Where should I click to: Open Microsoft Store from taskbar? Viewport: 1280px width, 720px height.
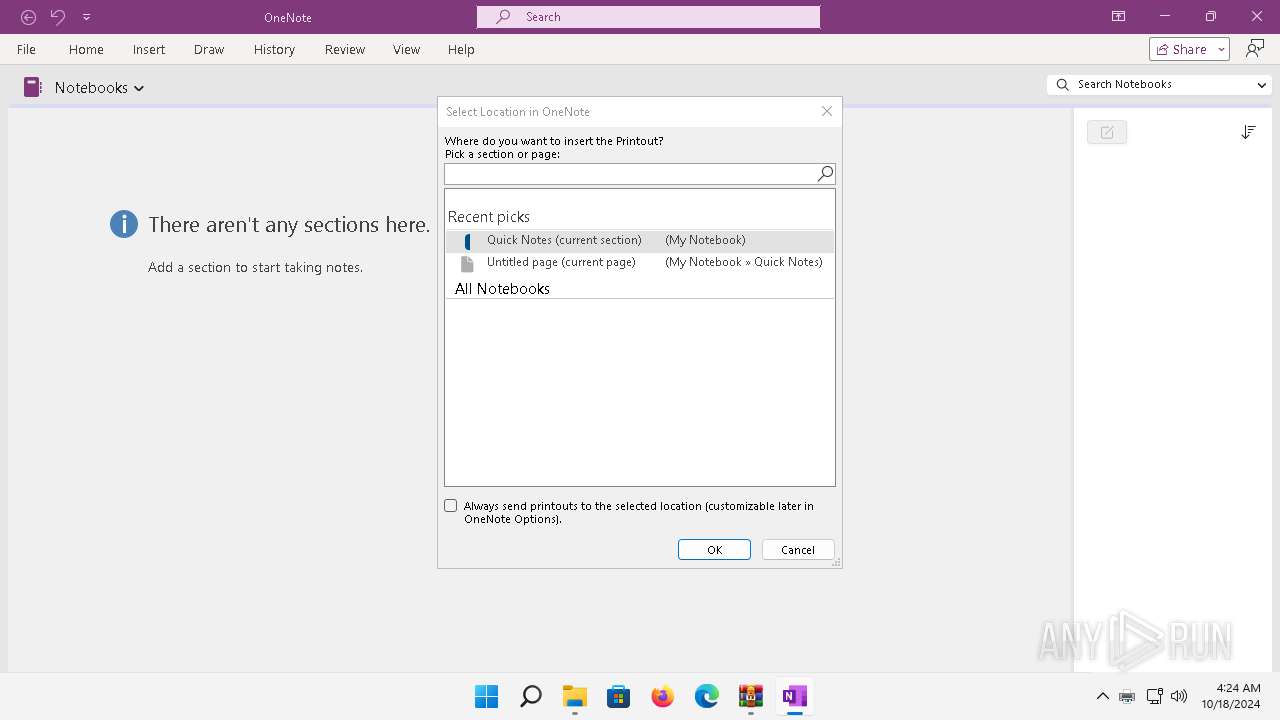(x=619, y=696)
